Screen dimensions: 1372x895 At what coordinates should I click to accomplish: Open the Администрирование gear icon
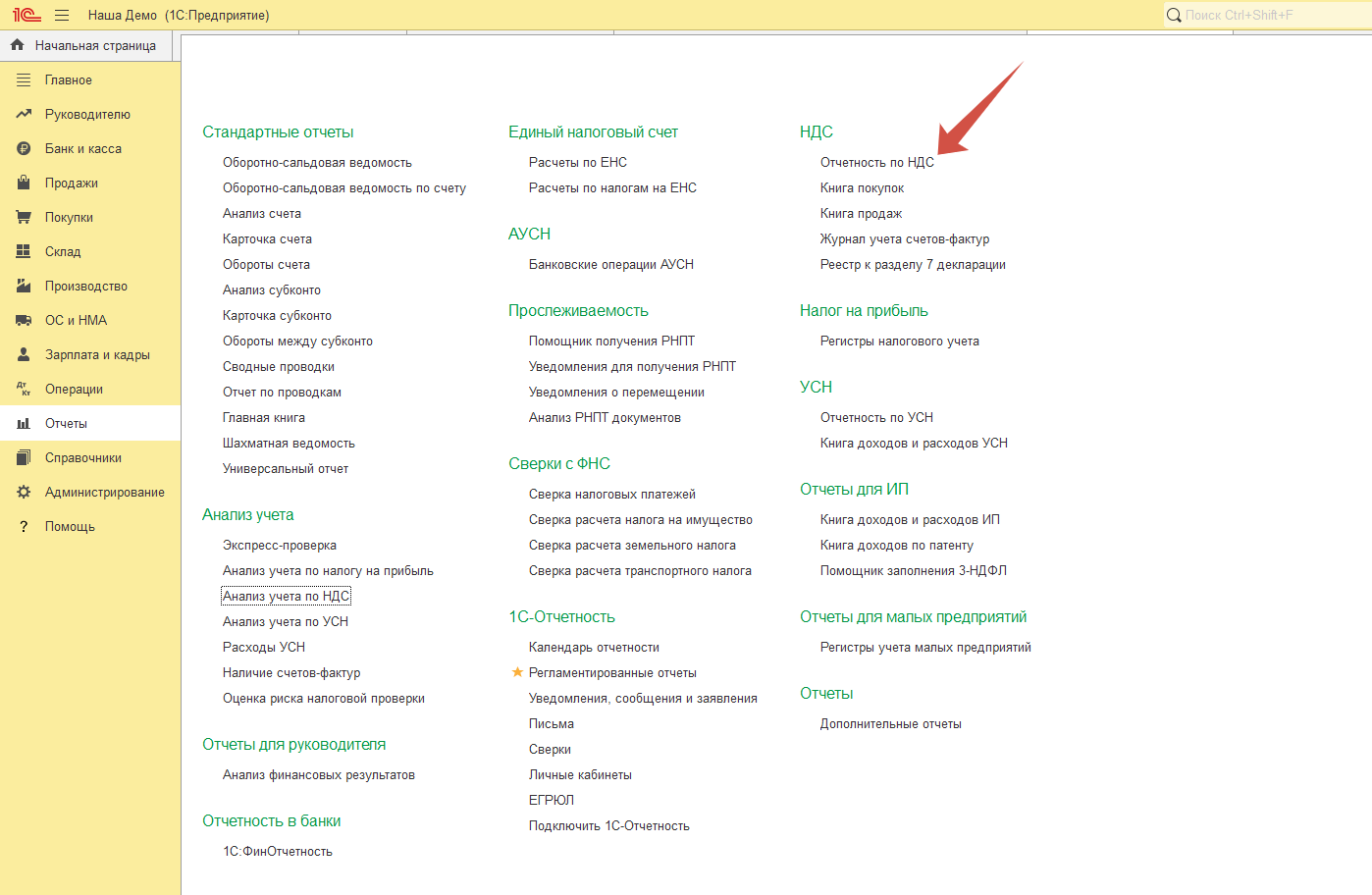(x=24, y=492)
